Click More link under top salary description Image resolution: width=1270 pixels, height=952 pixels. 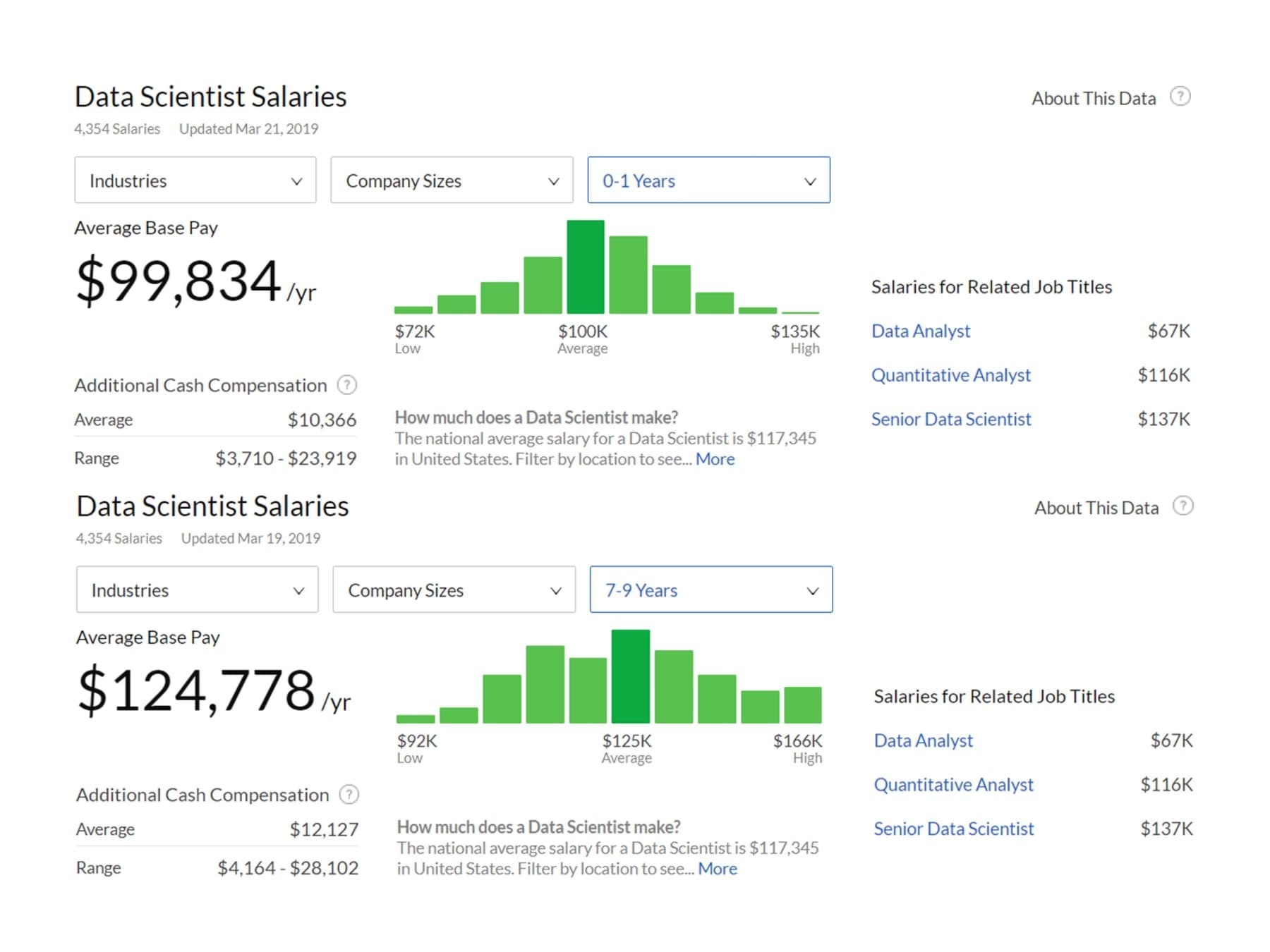pos(715,459)
